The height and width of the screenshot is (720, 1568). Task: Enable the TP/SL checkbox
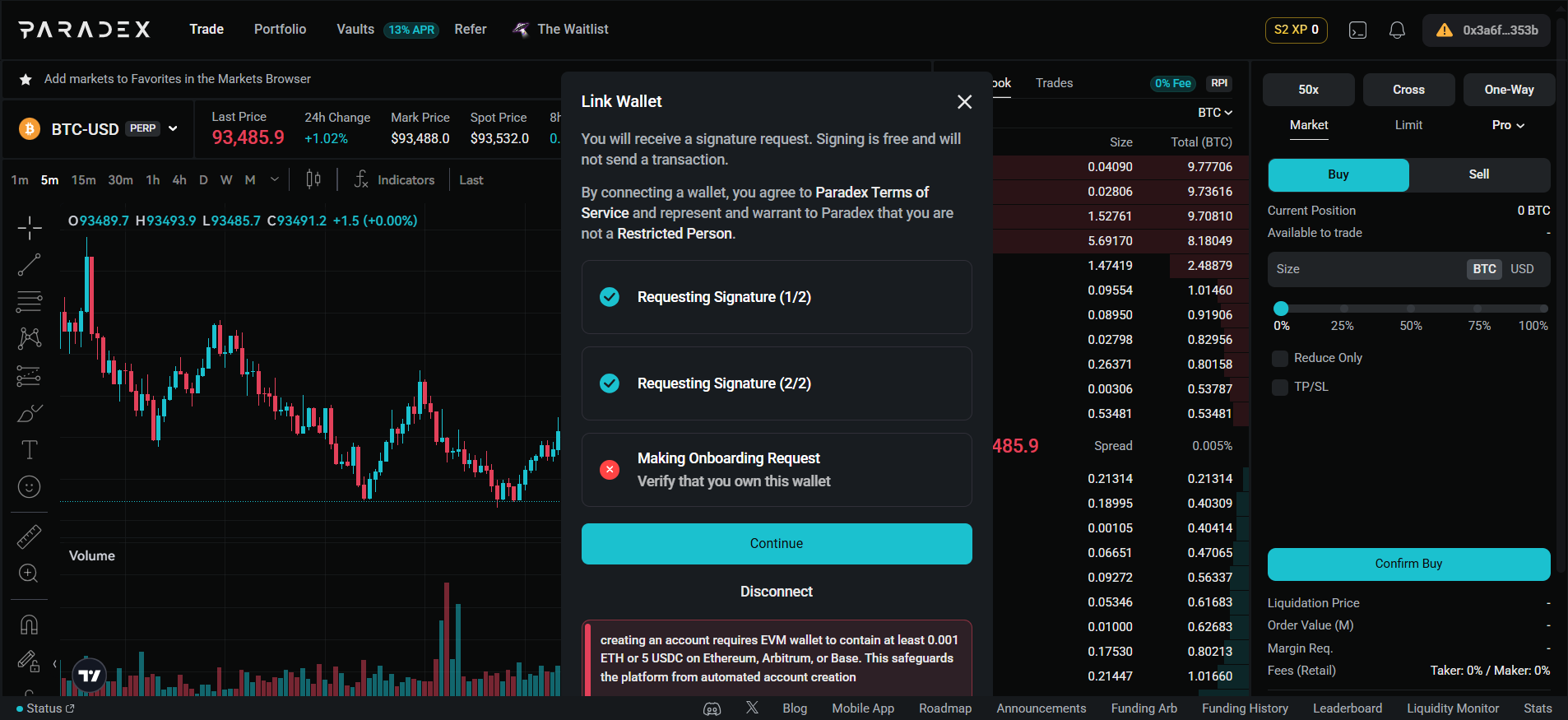tap(1280, 387)
